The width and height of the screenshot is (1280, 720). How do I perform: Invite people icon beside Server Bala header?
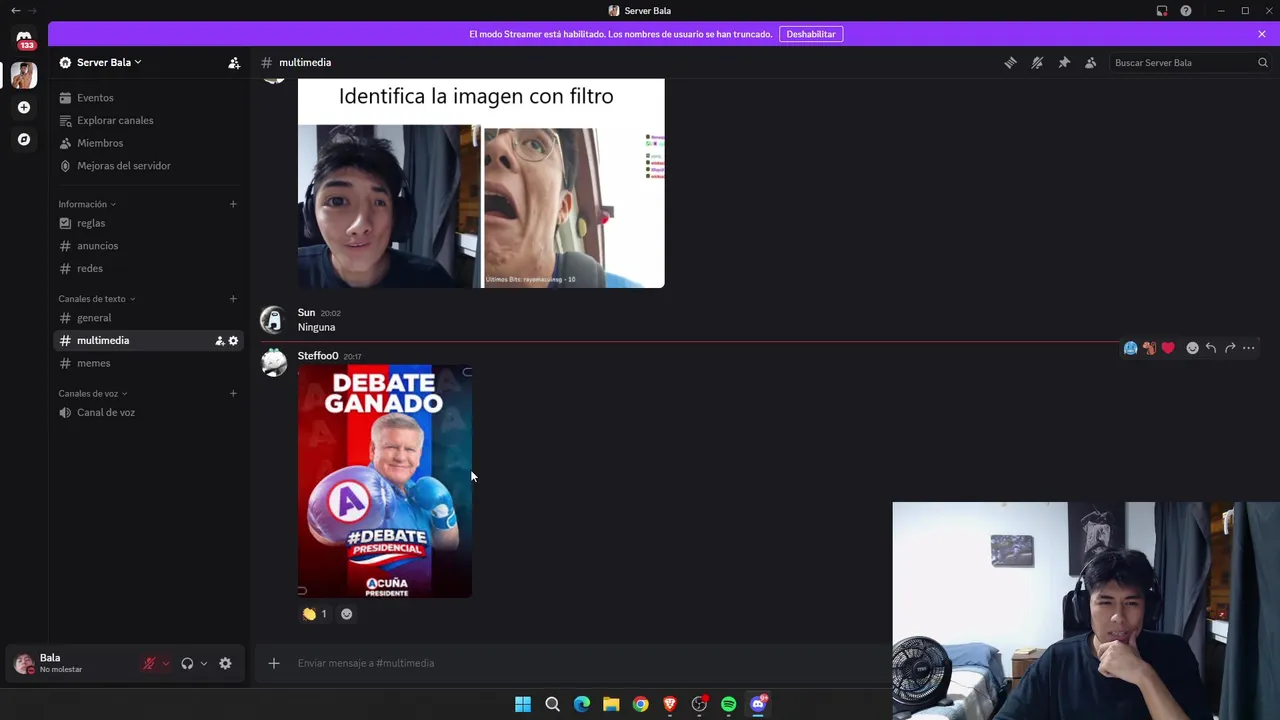(234, 62)
